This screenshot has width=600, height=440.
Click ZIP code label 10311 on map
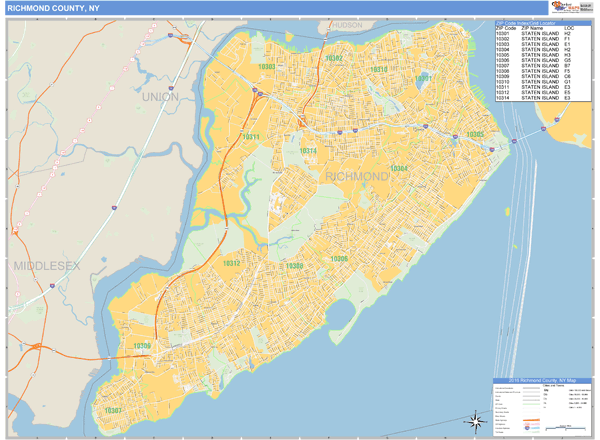[x=250, y=137]
